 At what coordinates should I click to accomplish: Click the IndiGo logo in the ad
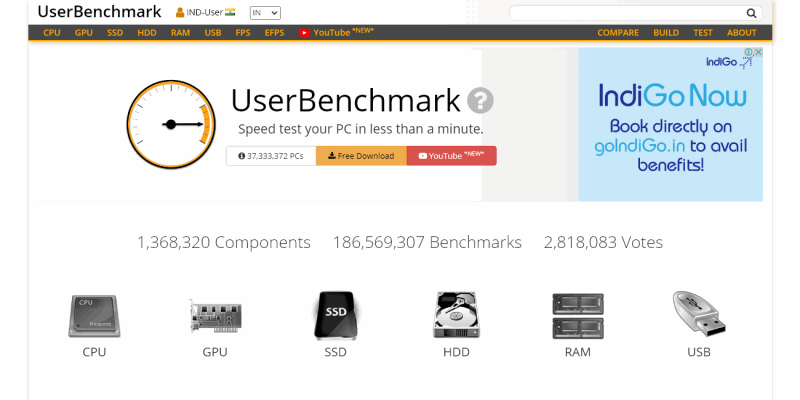coord(729,62)
